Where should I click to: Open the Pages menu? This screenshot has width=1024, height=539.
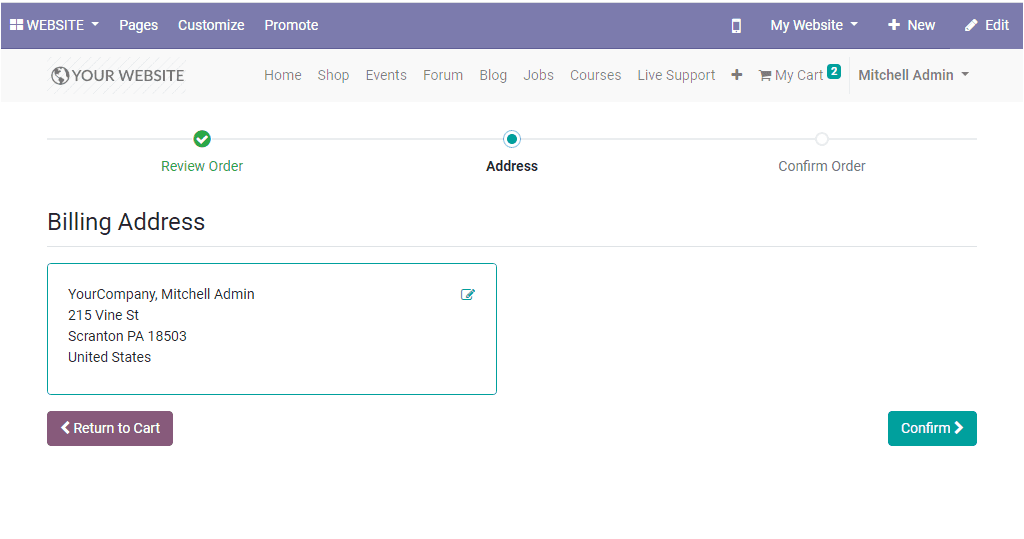[x=138, y=25]
